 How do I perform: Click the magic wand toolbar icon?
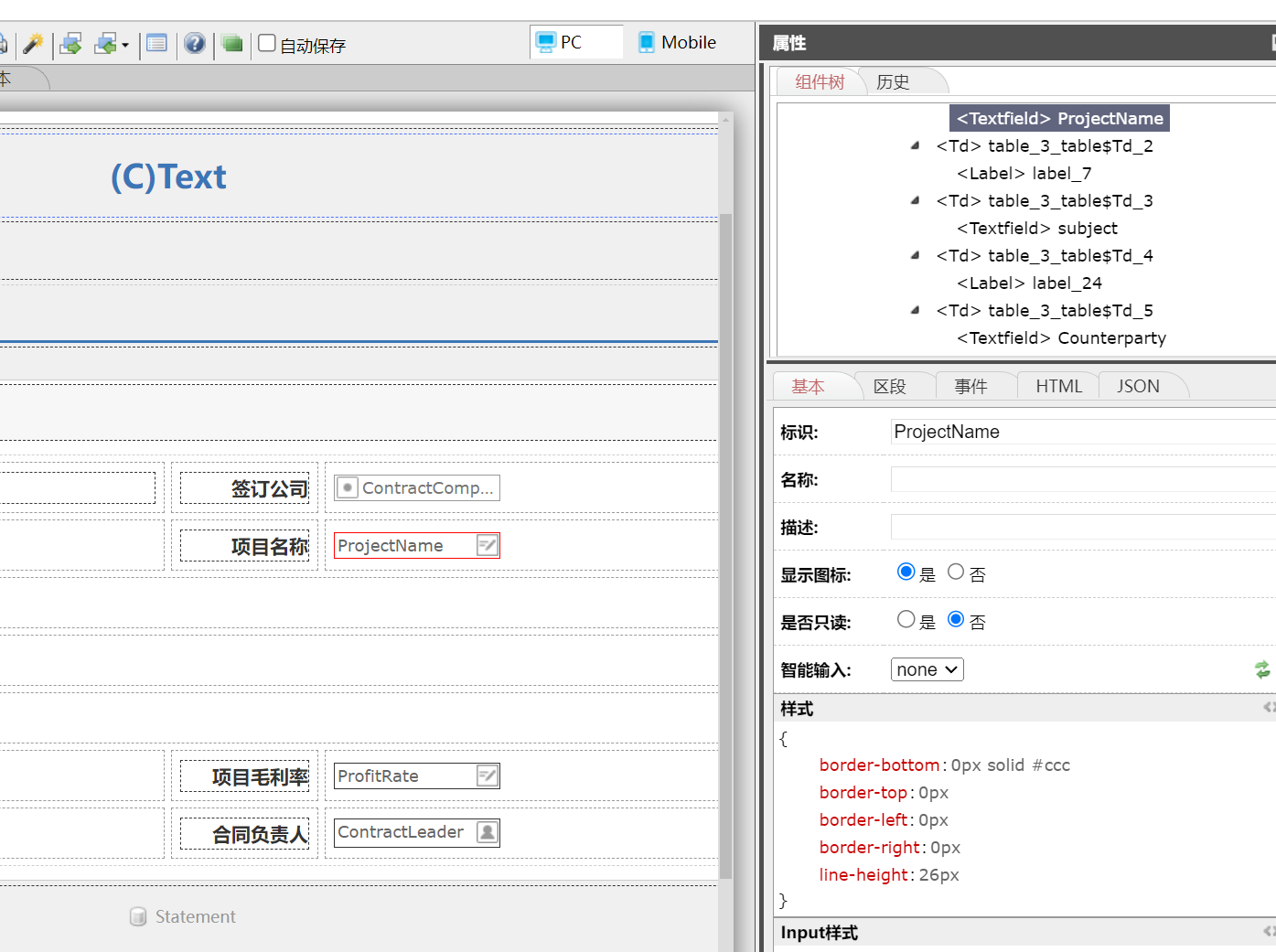pyautogui.click(x=33, y=43)
